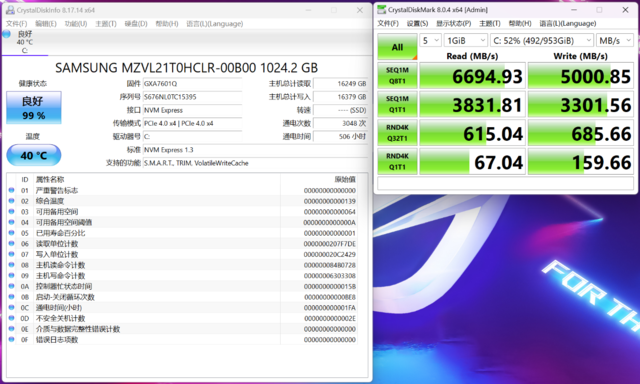The image size is (640, 384).
Task: Open the test count dropdown showing 5
Action: click(431, 40)
